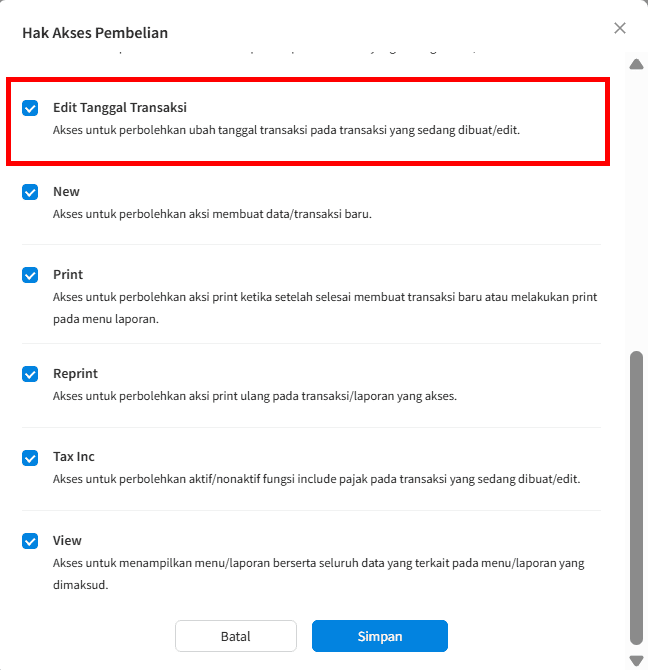The width and height of the screenshot is (648, 670).
Task: Untick the Reprint checkbox
Action: coord(30,374)
